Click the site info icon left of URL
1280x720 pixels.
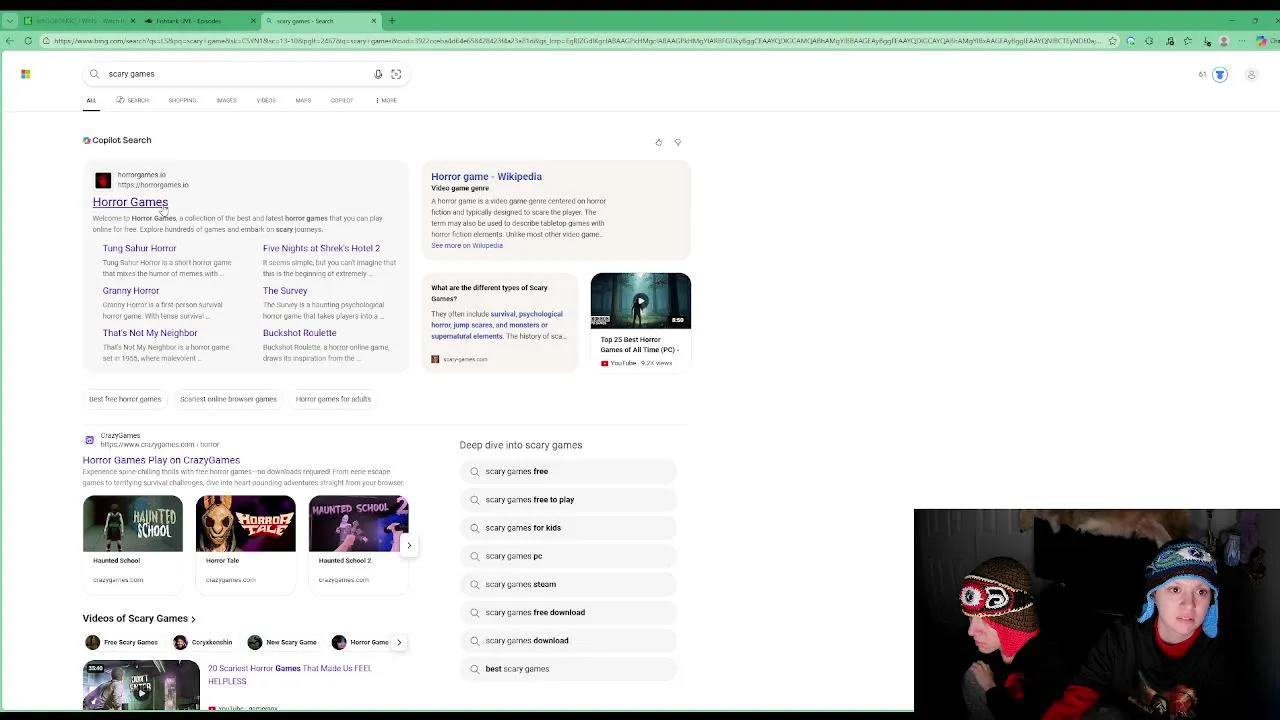pyautogui.click(x=46, y=41)
